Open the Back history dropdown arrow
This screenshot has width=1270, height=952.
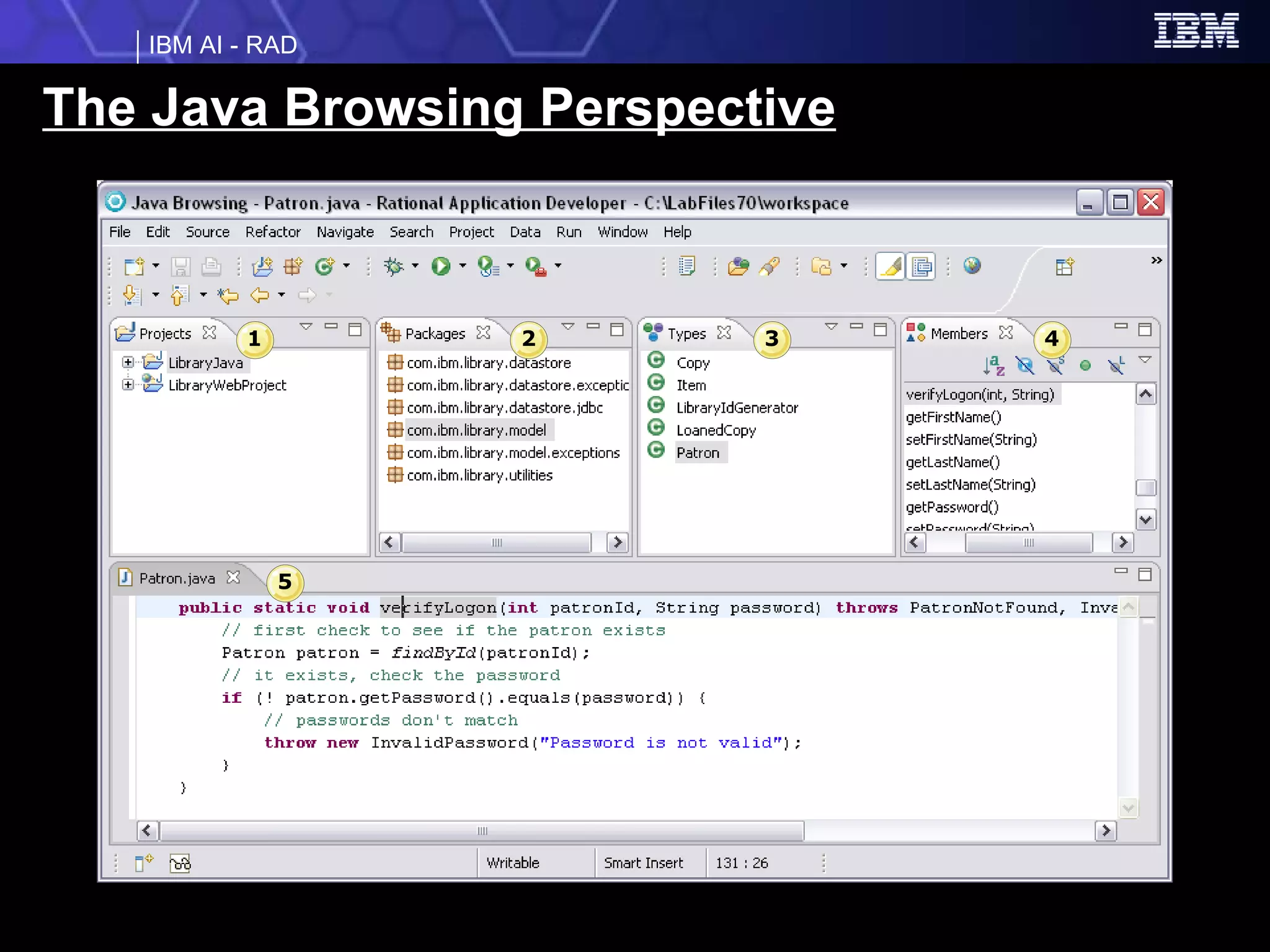click(x=282, y=295)
